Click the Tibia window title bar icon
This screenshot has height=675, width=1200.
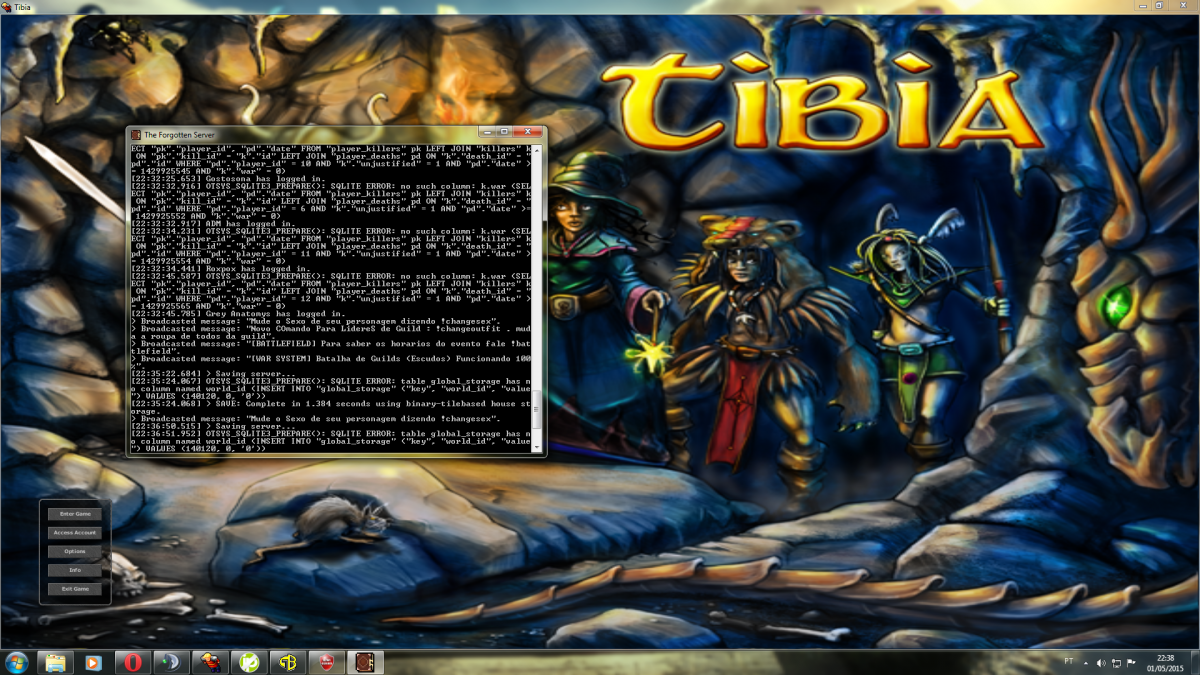7,7
